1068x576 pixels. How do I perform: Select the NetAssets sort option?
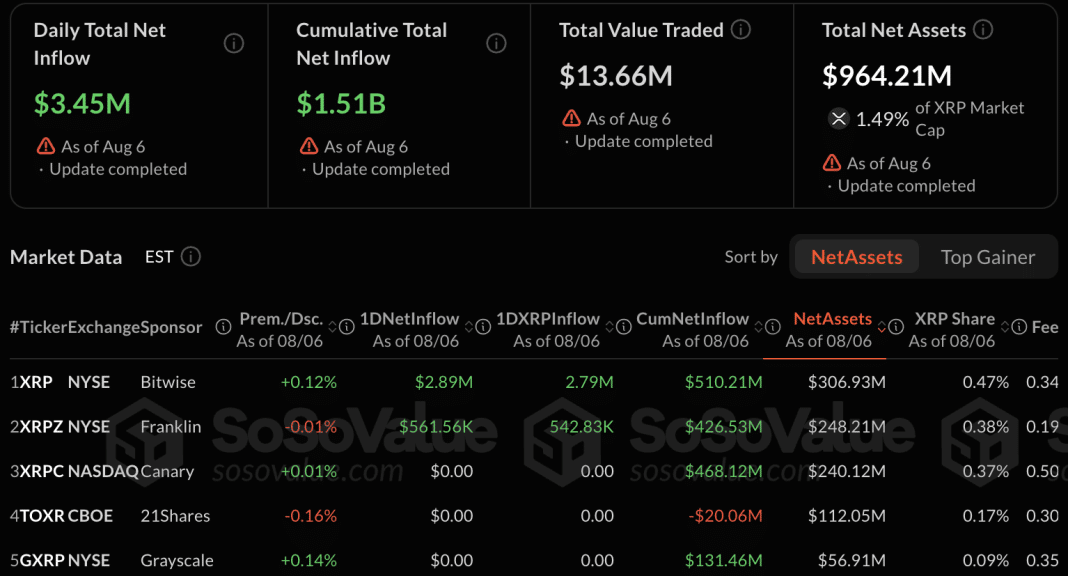(857, 257)
